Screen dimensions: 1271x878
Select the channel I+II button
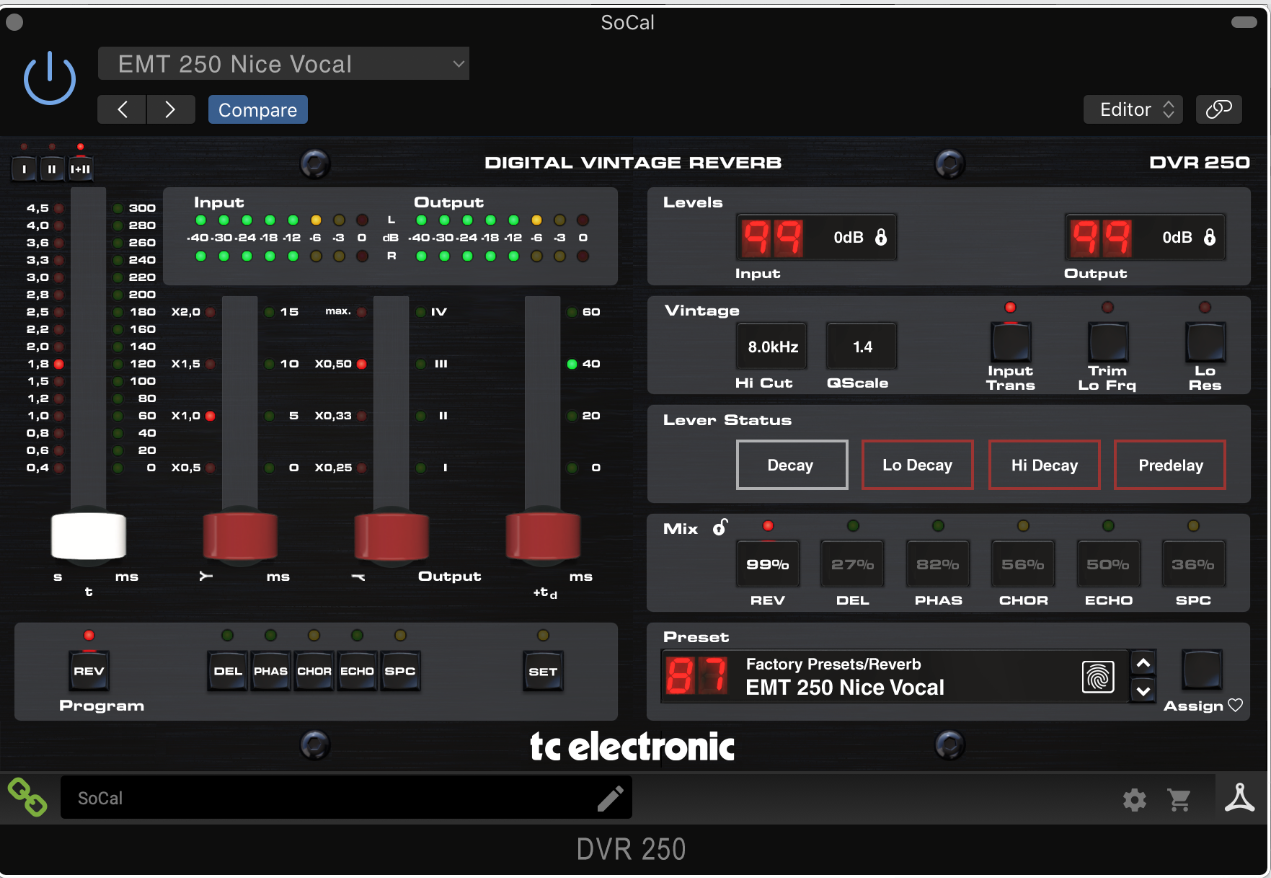tap(80, 169)
